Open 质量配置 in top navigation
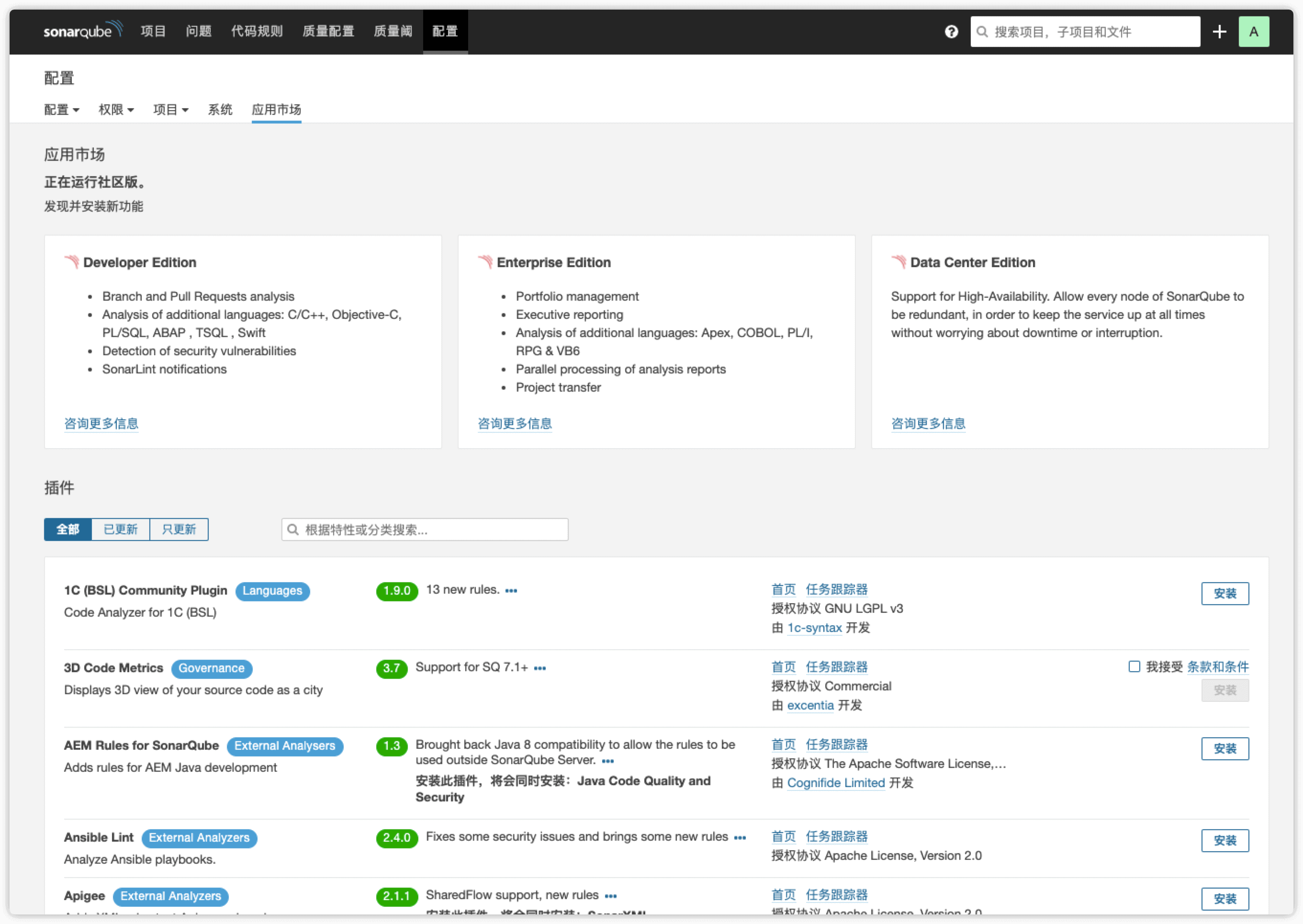The image size is (1303, 924). (328, 31)
